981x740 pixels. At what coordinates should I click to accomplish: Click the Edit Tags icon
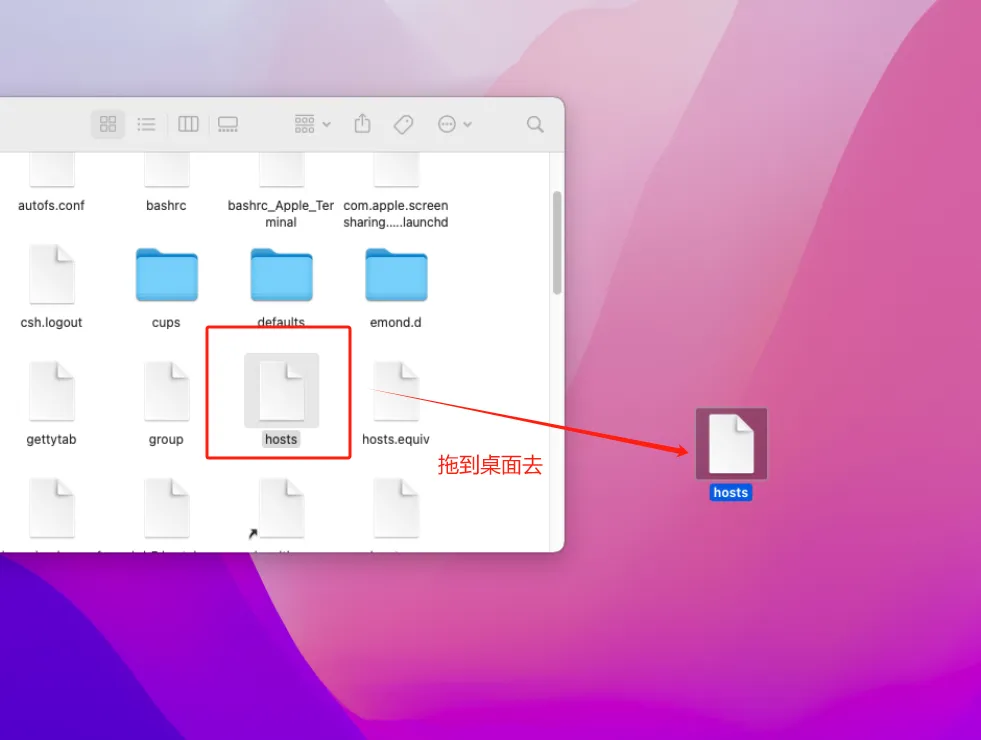point(404,124)
